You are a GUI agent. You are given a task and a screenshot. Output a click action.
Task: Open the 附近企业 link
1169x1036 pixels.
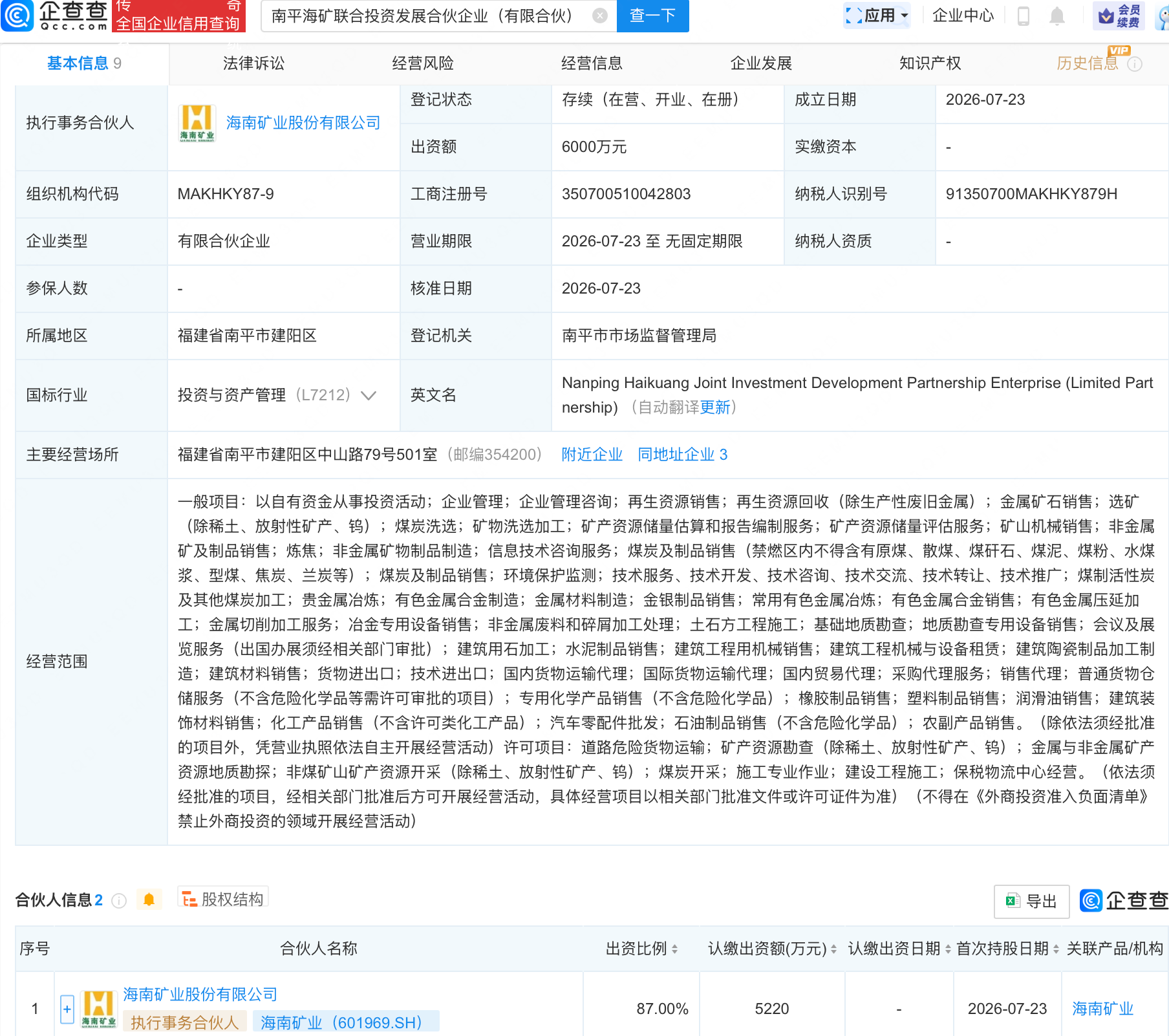tap(592, 455)
